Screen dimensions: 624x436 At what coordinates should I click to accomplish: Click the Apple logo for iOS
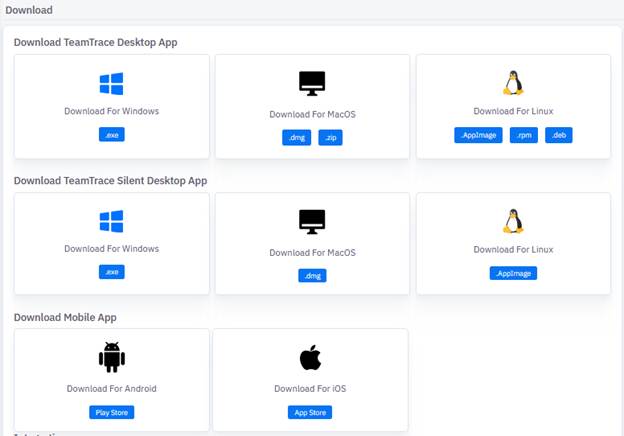[x=310, y=357]
